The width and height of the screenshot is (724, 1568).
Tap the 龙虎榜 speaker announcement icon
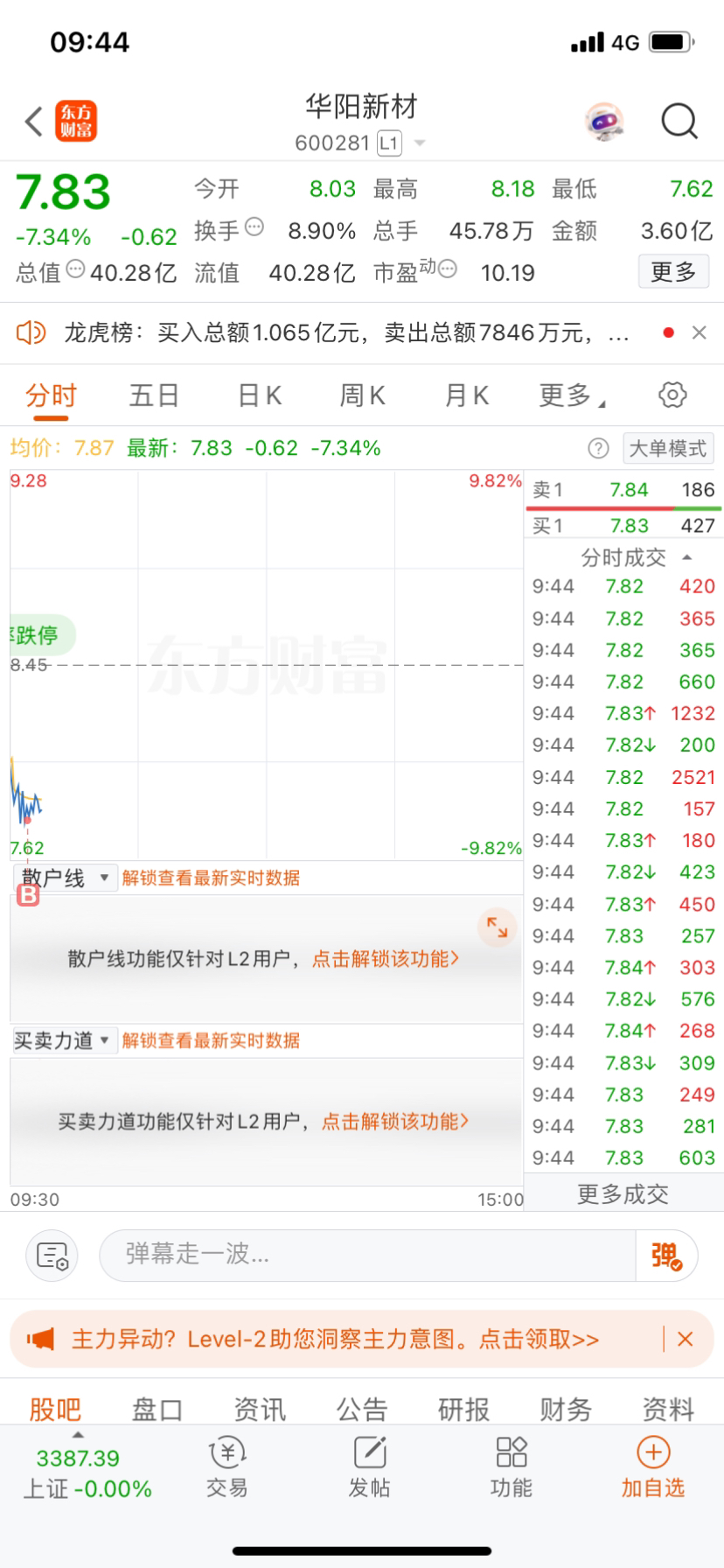(31, 332)
